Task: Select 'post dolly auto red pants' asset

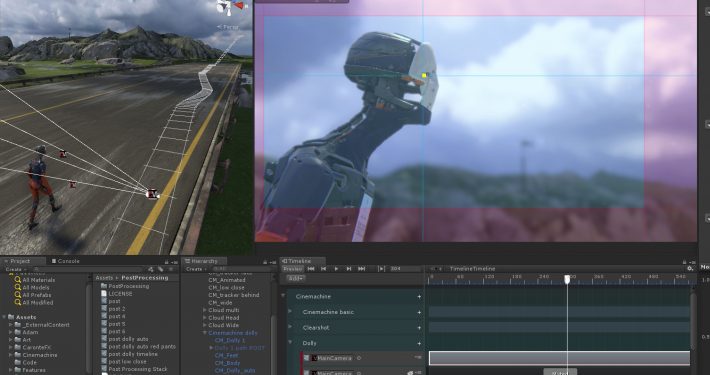Action: pyautogui.click(x=142, y=346)
